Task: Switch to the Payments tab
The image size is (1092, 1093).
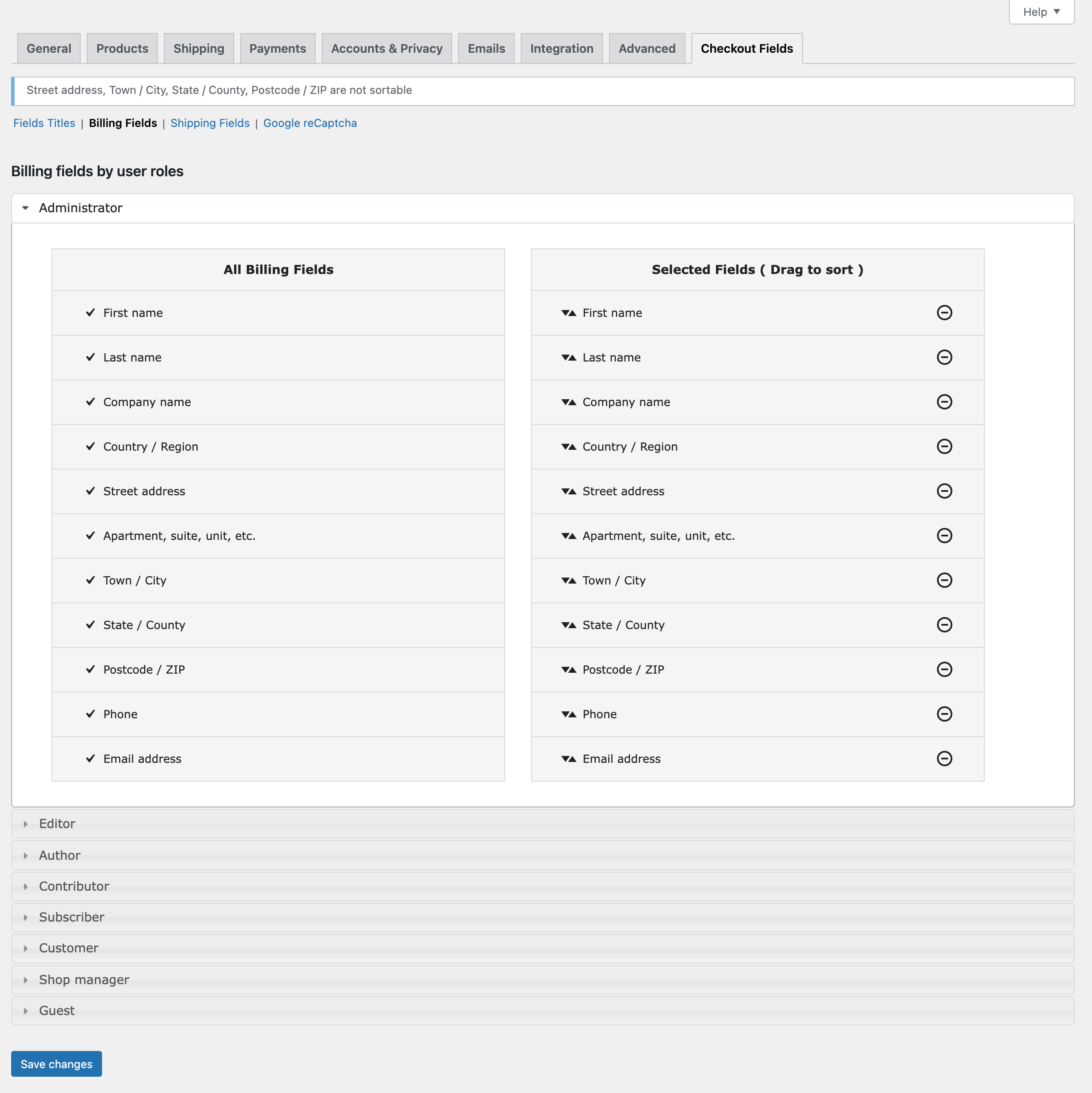Action: [277, 48]
